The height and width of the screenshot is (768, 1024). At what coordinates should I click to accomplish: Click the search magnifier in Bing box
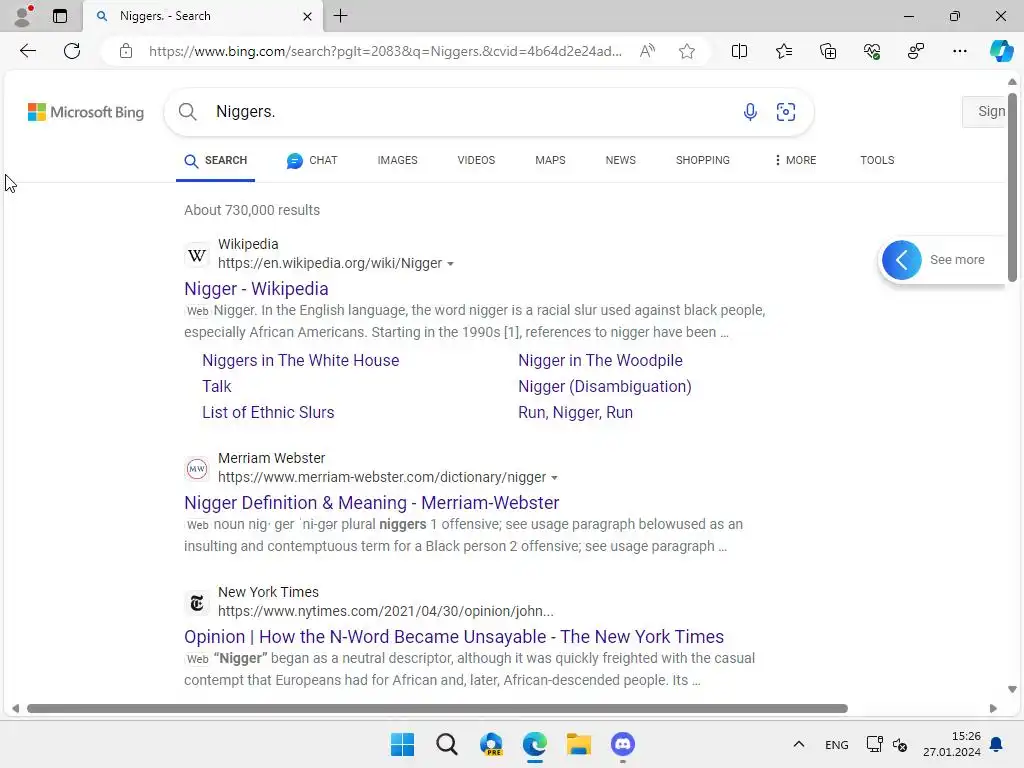(187, 112)
